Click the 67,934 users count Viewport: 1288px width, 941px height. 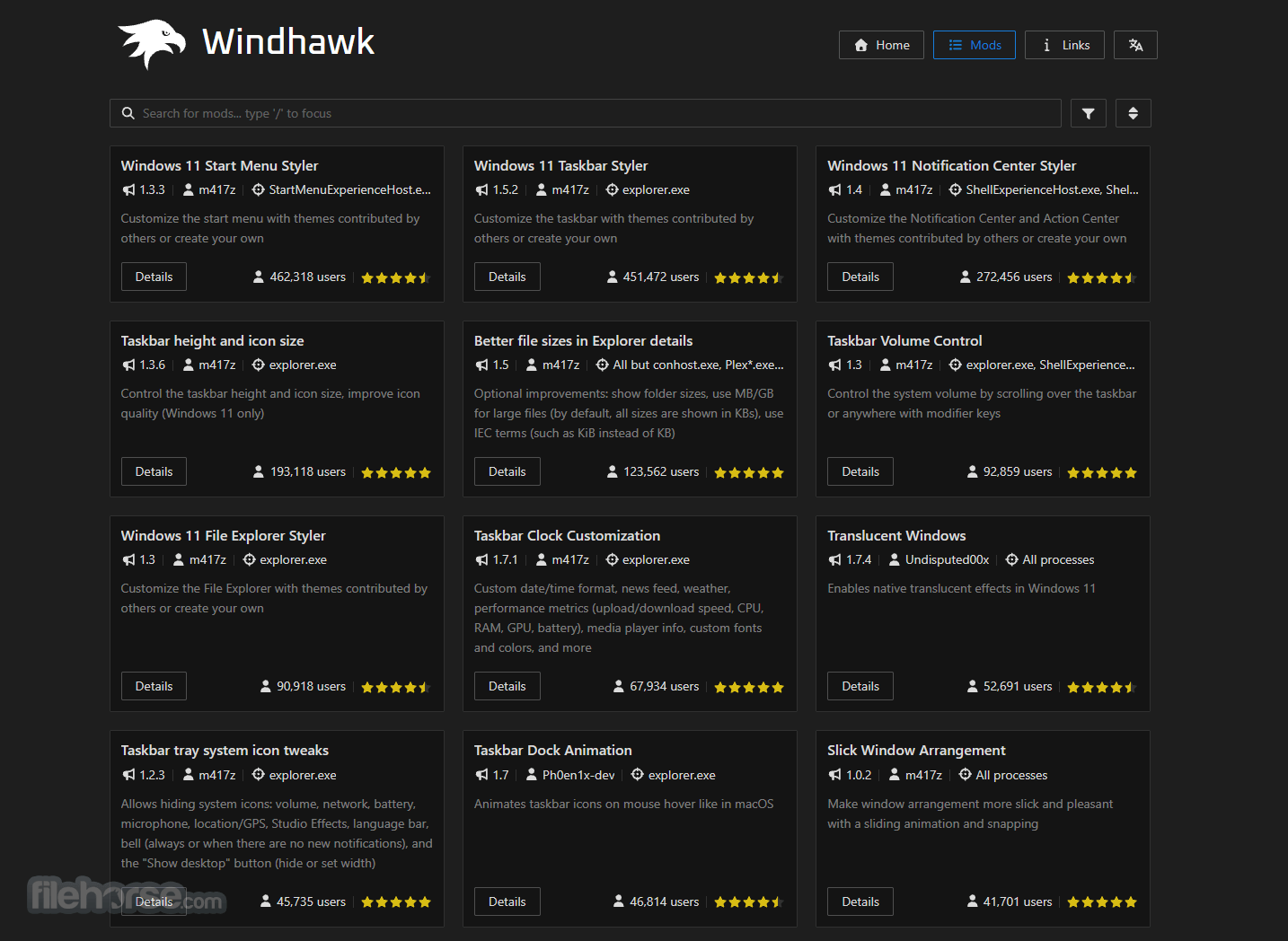(x=665, y=686)
